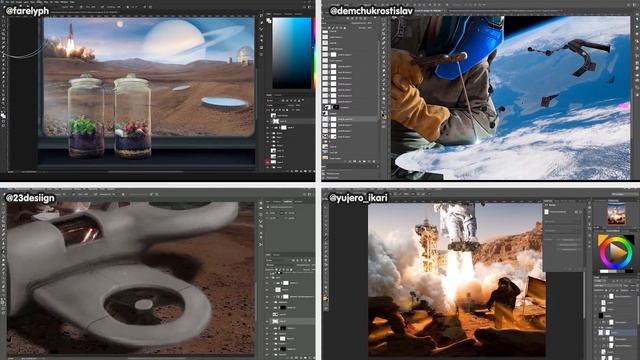Select the highlighted layer in demchukrostislav's layers panel
This screenshot has height=360, width=640.
[x=349, y=119]
